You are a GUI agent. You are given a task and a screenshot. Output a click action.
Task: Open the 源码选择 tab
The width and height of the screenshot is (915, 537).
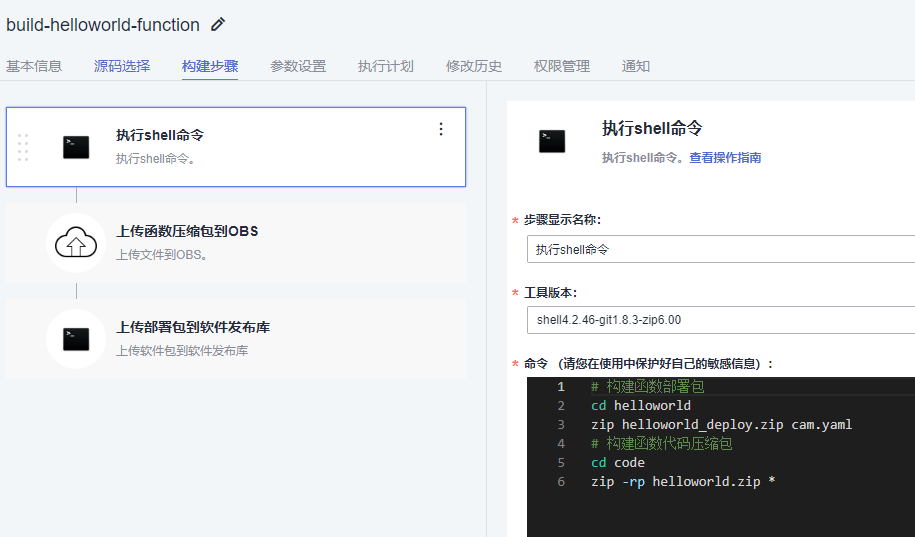[122, 66]
